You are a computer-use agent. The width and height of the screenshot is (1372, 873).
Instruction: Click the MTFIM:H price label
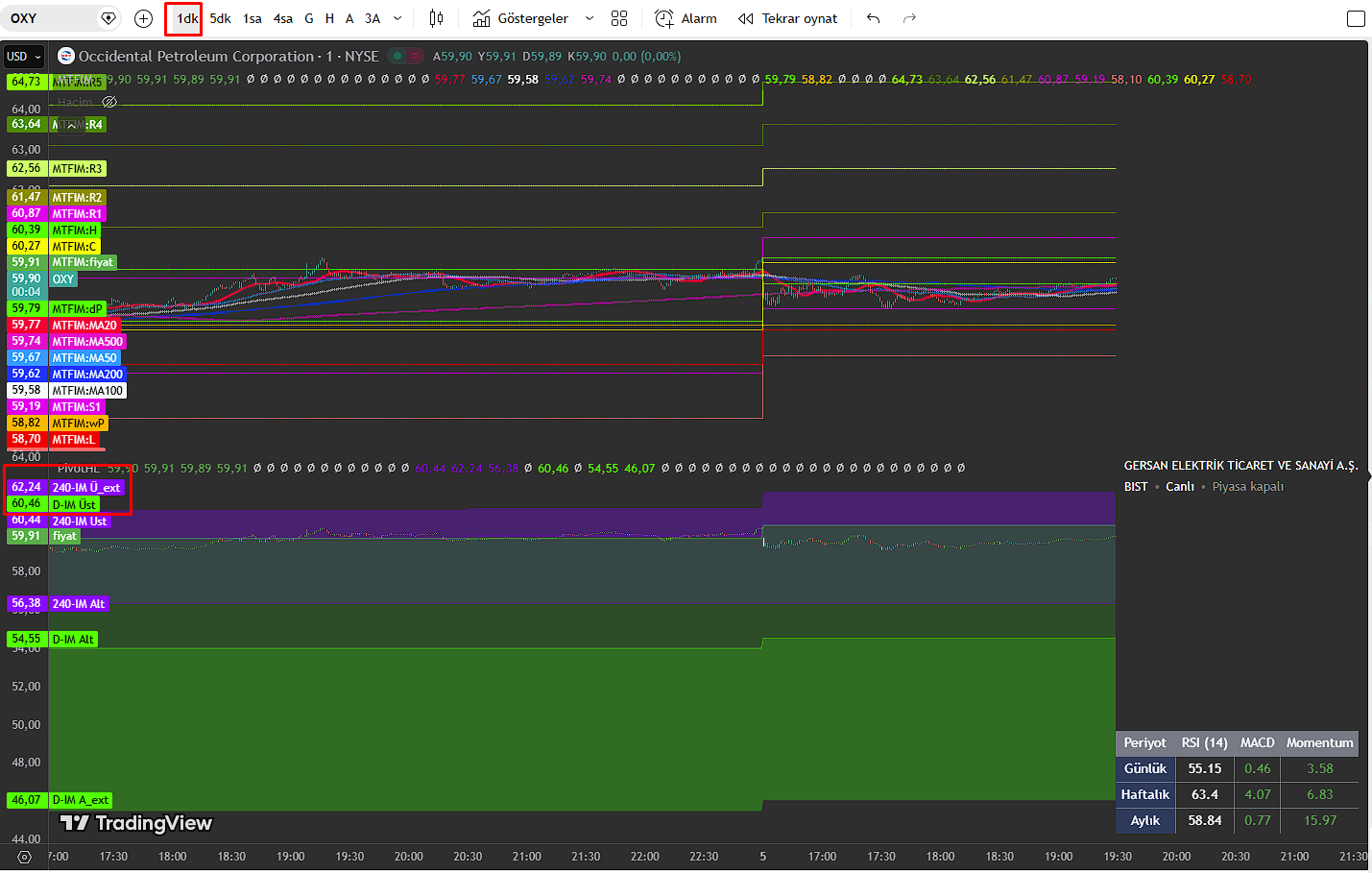75,230
